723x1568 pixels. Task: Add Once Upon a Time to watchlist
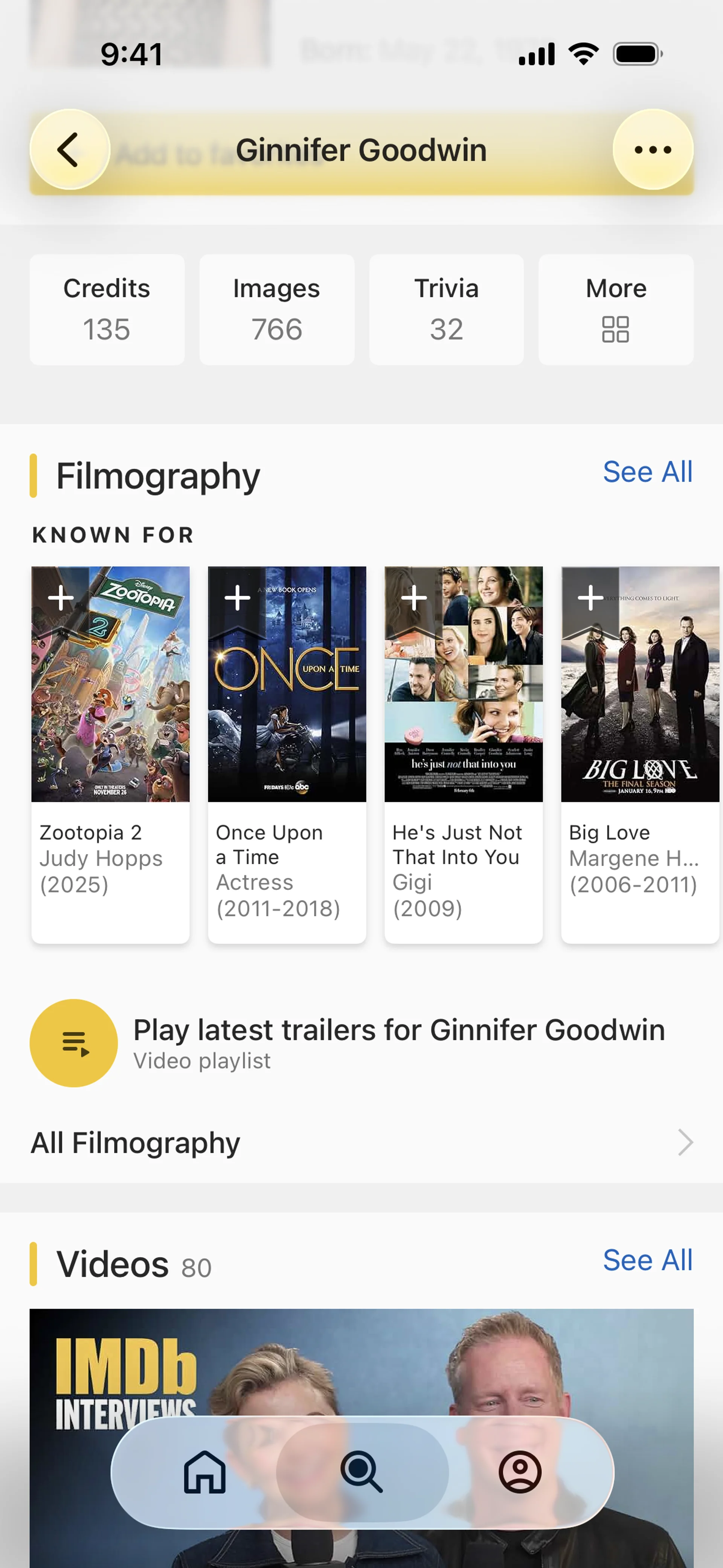click(x=237, y=598)
